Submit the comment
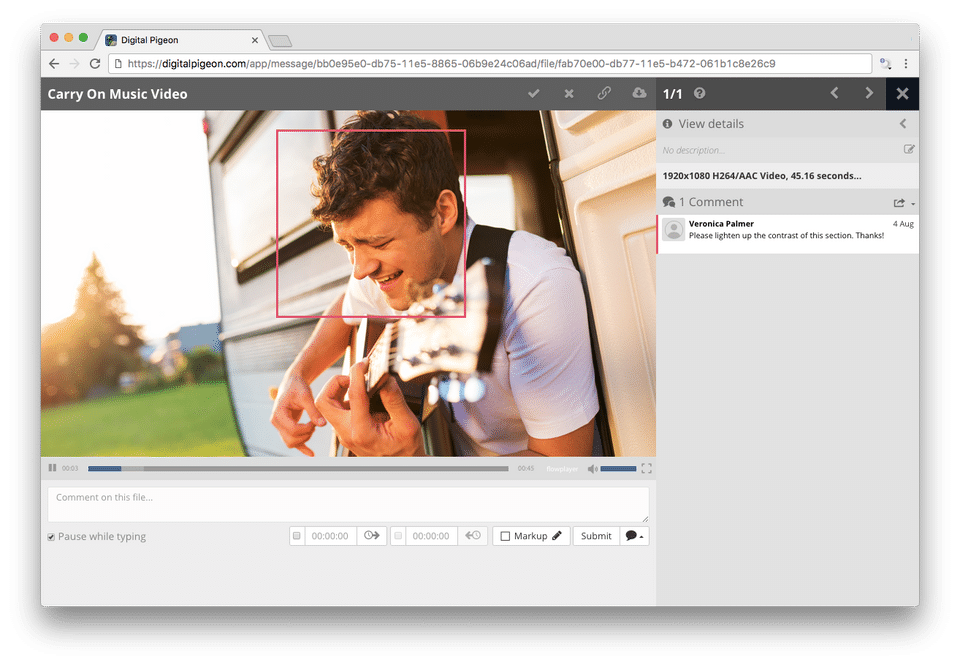 596,536
